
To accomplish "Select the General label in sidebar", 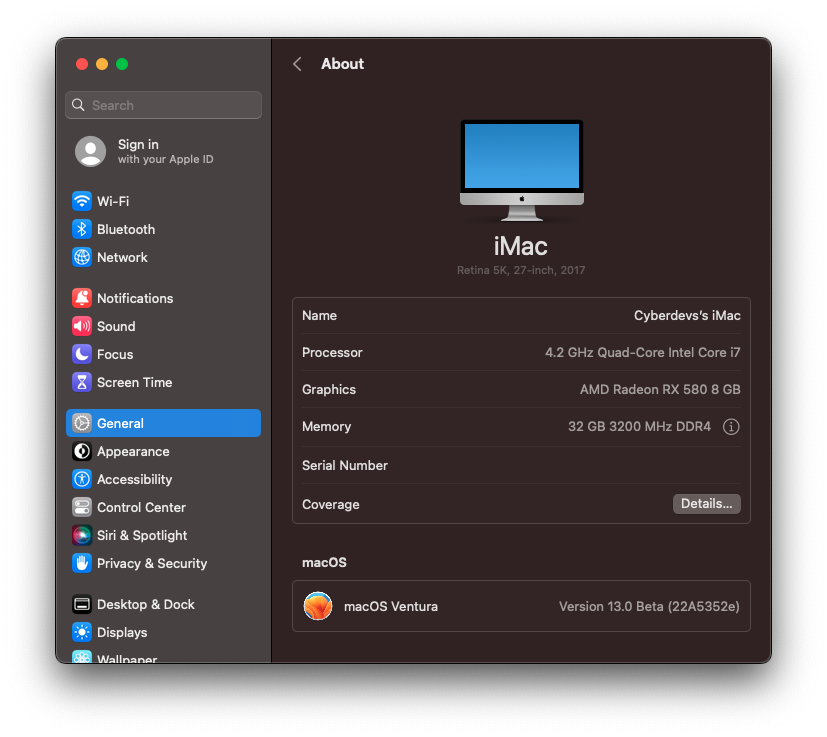I will [x=120, y=423].
